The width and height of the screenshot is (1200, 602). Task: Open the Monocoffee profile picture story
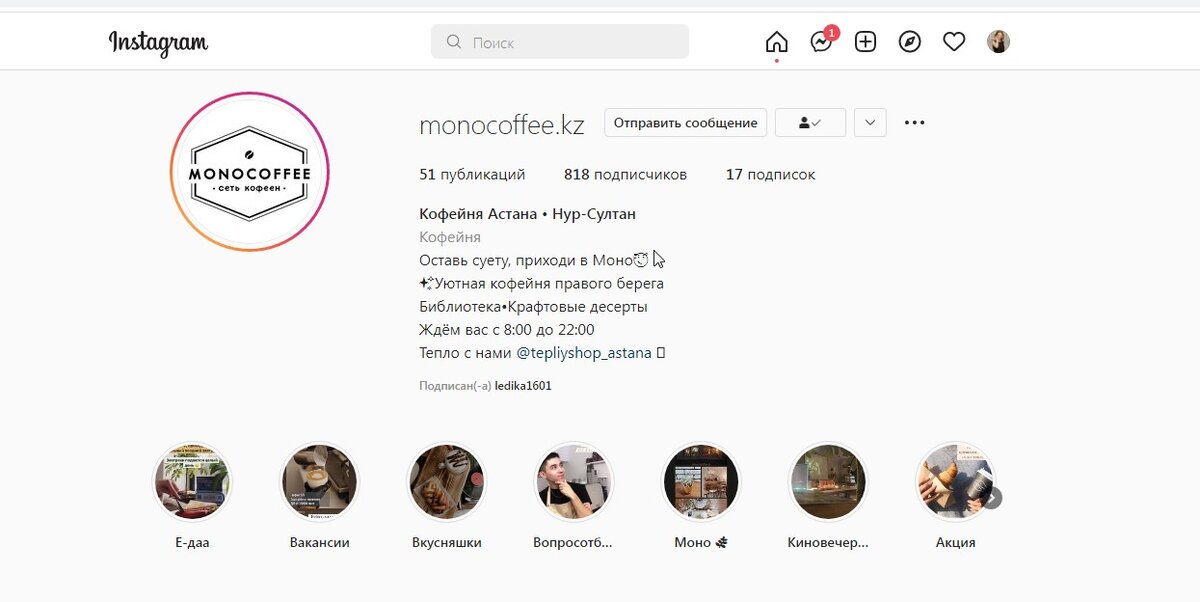(250, 171)
